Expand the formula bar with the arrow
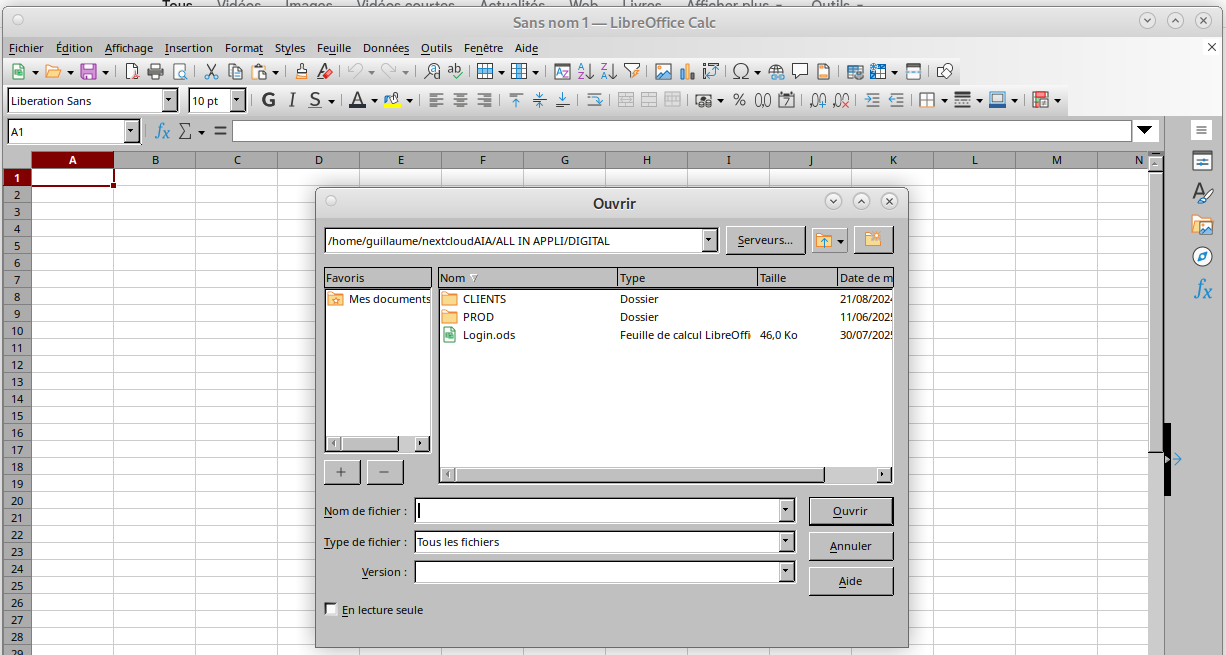1226x655 pixels. (x=1146, y=131)
